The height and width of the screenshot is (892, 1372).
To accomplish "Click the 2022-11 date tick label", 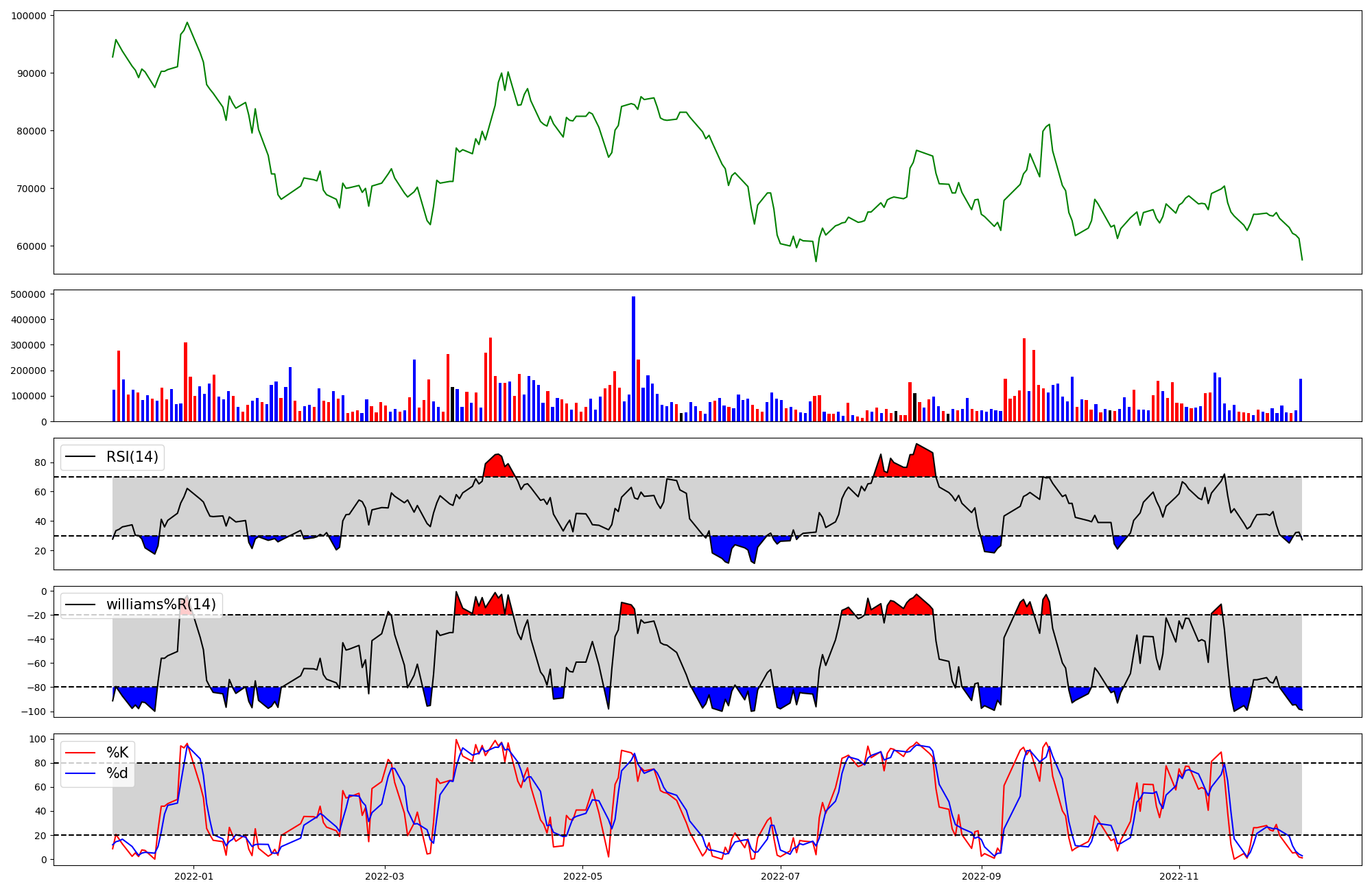I will click(1179, 876).
